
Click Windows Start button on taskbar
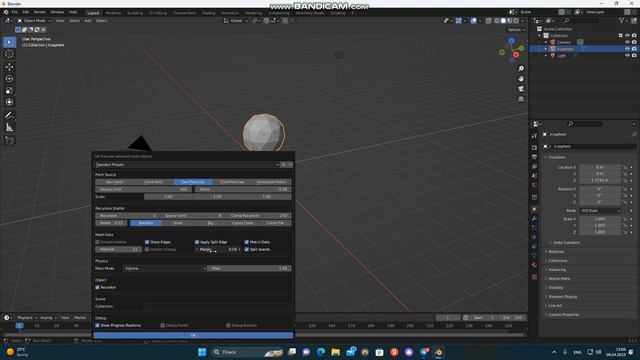(202, 352)
